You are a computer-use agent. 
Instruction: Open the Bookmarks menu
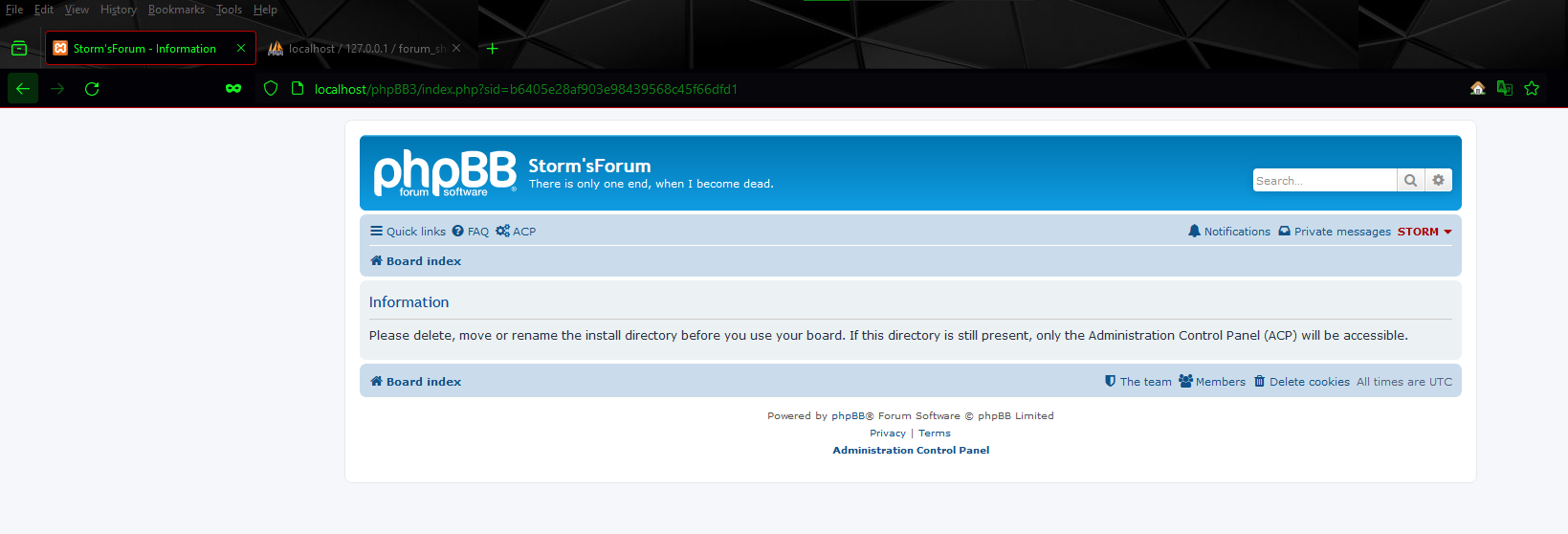[176, 10]
